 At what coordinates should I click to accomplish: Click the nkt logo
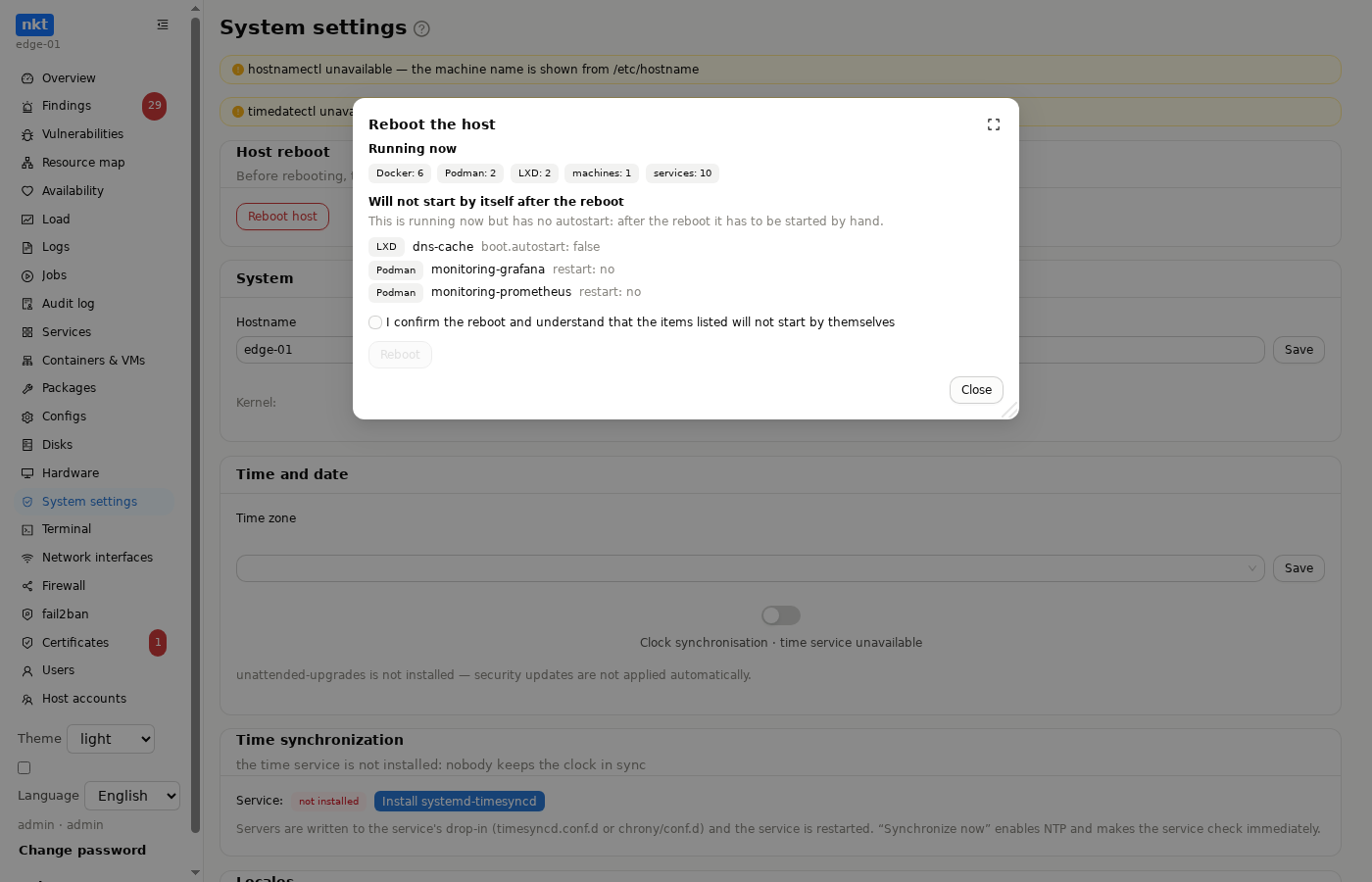tap(34, 24)
